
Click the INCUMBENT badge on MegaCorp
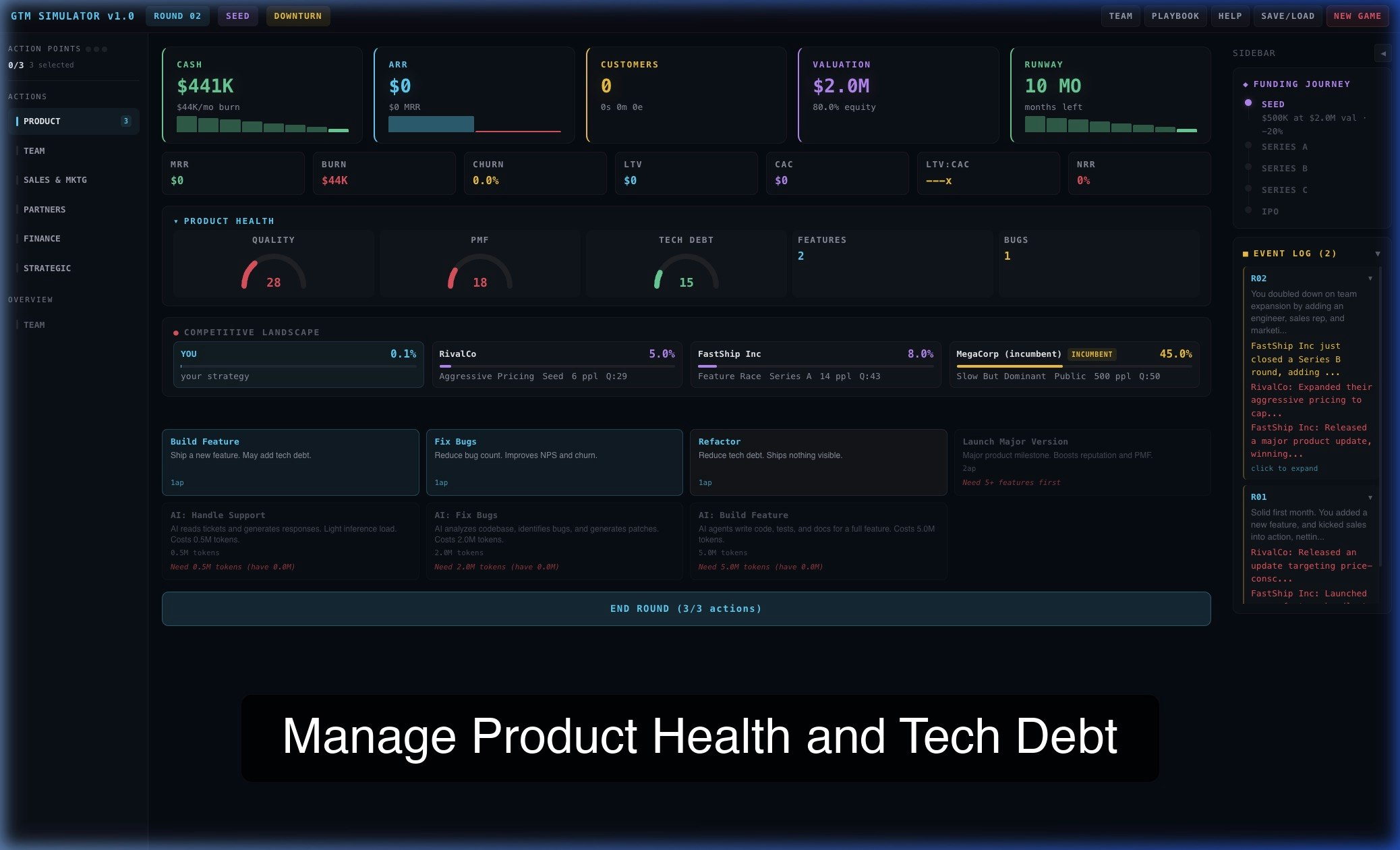1091,354
